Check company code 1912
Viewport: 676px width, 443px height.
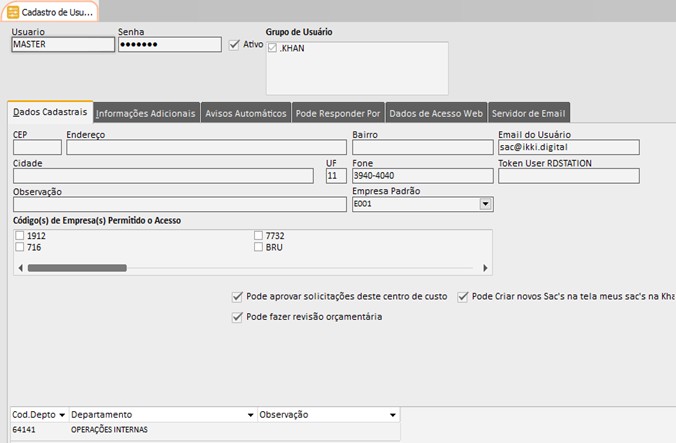(x=19, y=235)
